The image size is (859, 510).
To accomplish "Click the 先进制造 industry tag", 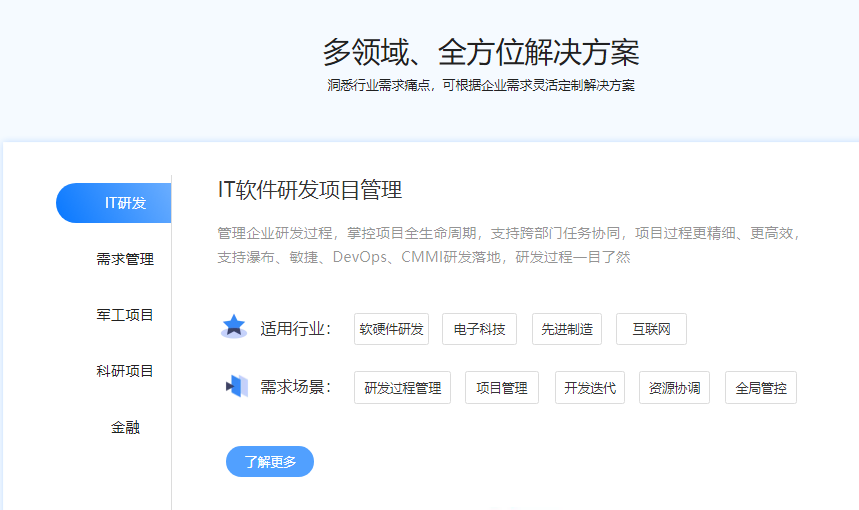I will pyautogui.click(x=567, y=329).
